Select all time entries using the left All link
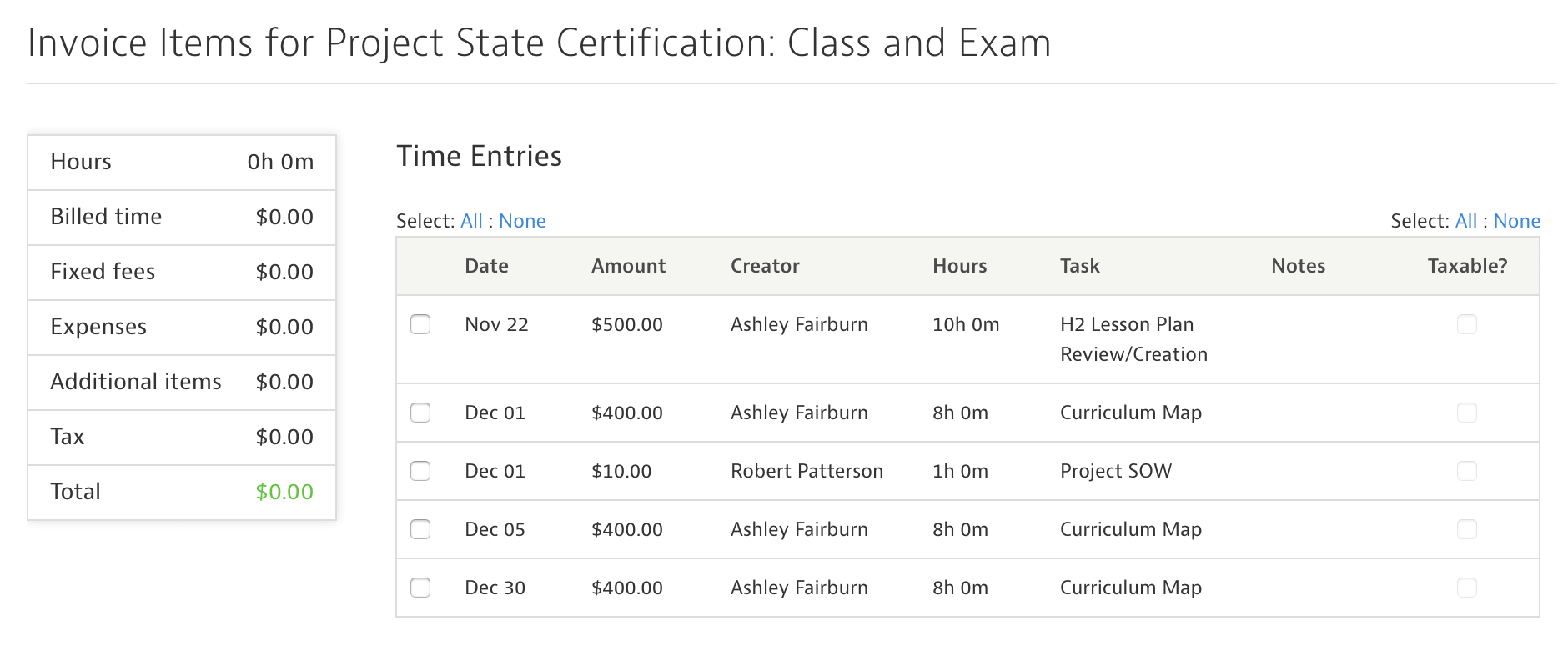Screen dimensions: 1568x646 coord(472,220)
